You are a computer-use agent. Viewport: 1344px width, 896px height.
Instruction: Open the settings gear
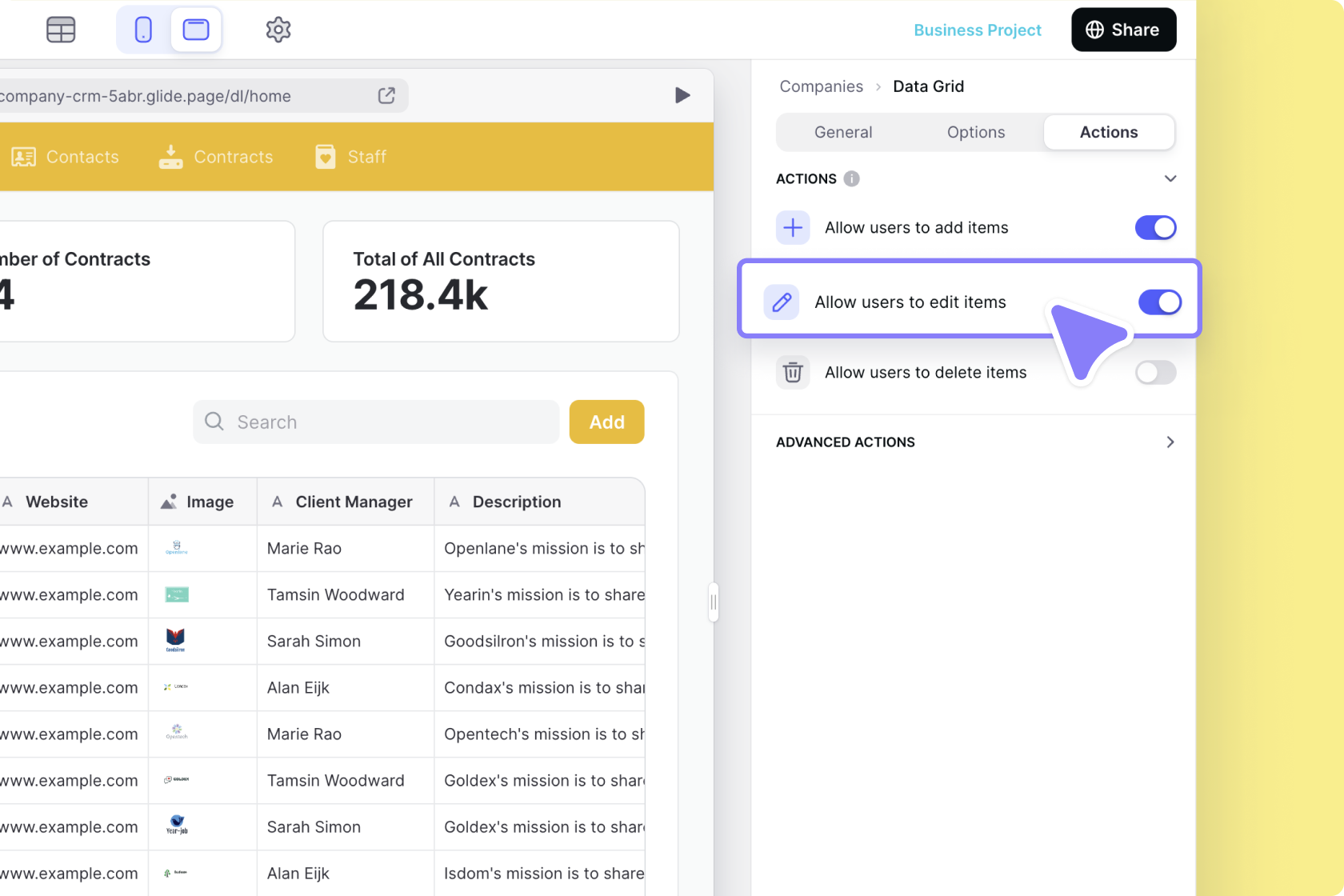(x=278, y=30)
